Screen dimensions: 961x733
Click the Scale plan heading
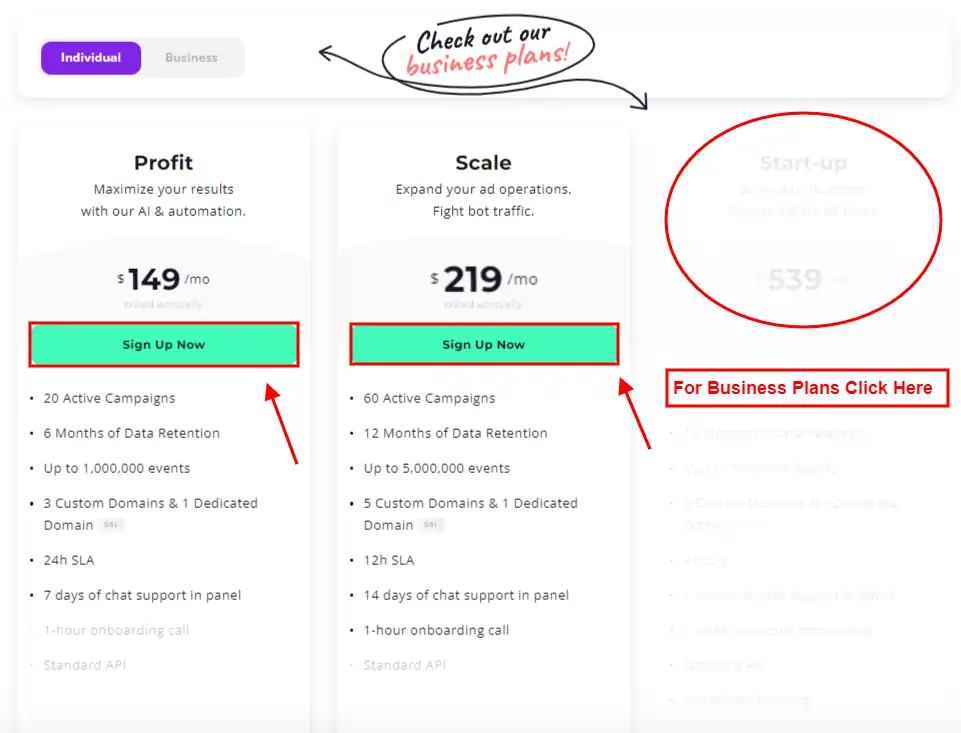(483, 163)
